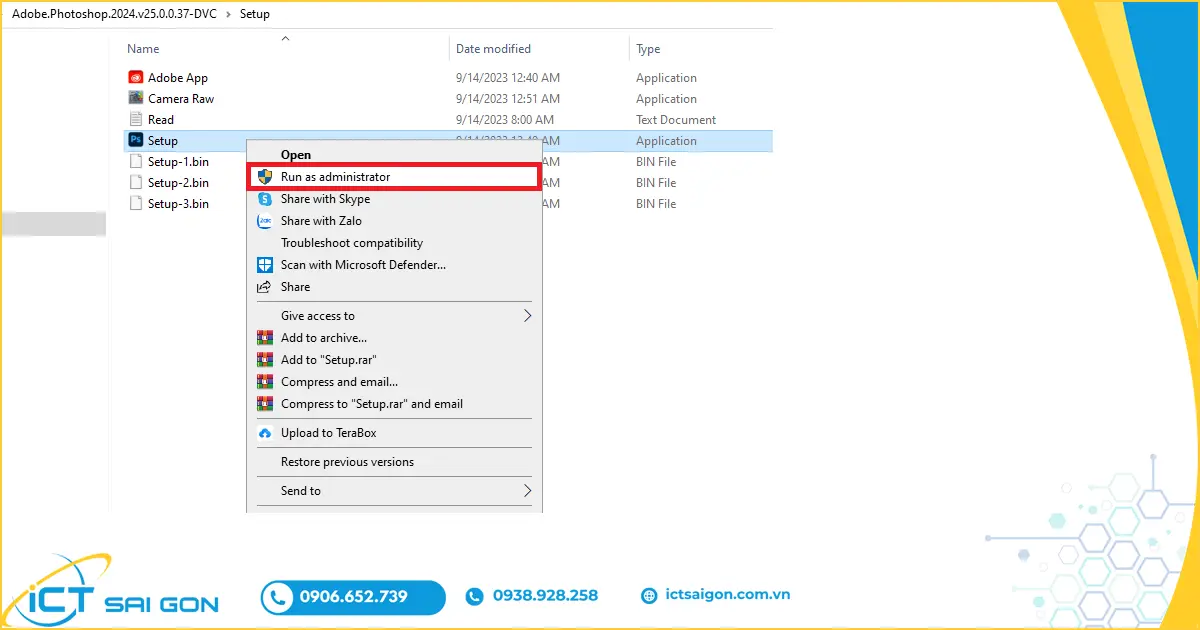1200x630 pixels.
Task: Collapse sort arrow above Name column
Action: [x=285, y=38]
